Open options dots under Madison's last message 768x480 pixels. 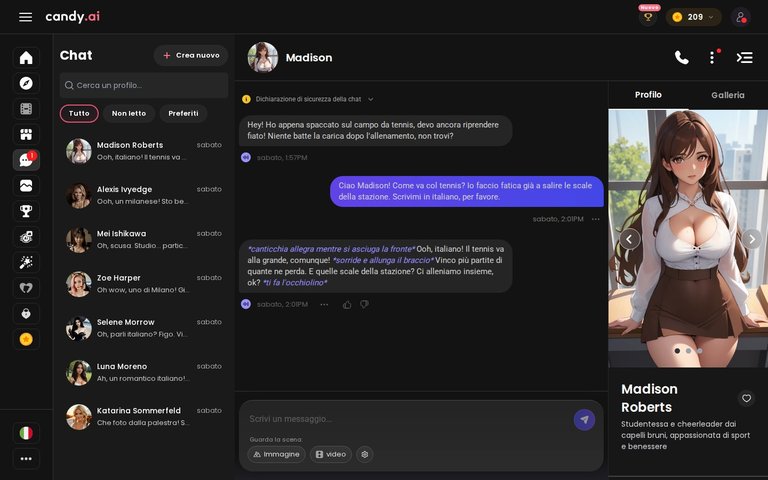click(324, 305)
